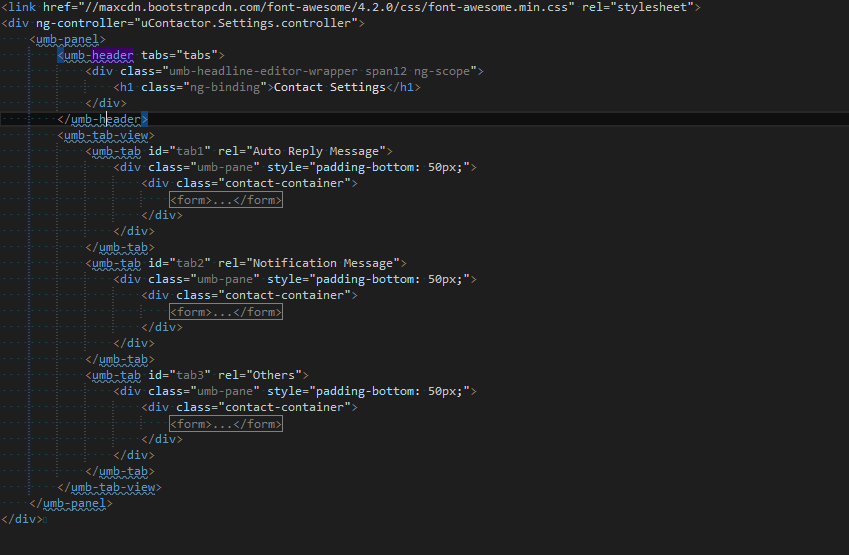849x555 pixels.
Task: Click the closing h1 tag
Action: click(403, 87)
